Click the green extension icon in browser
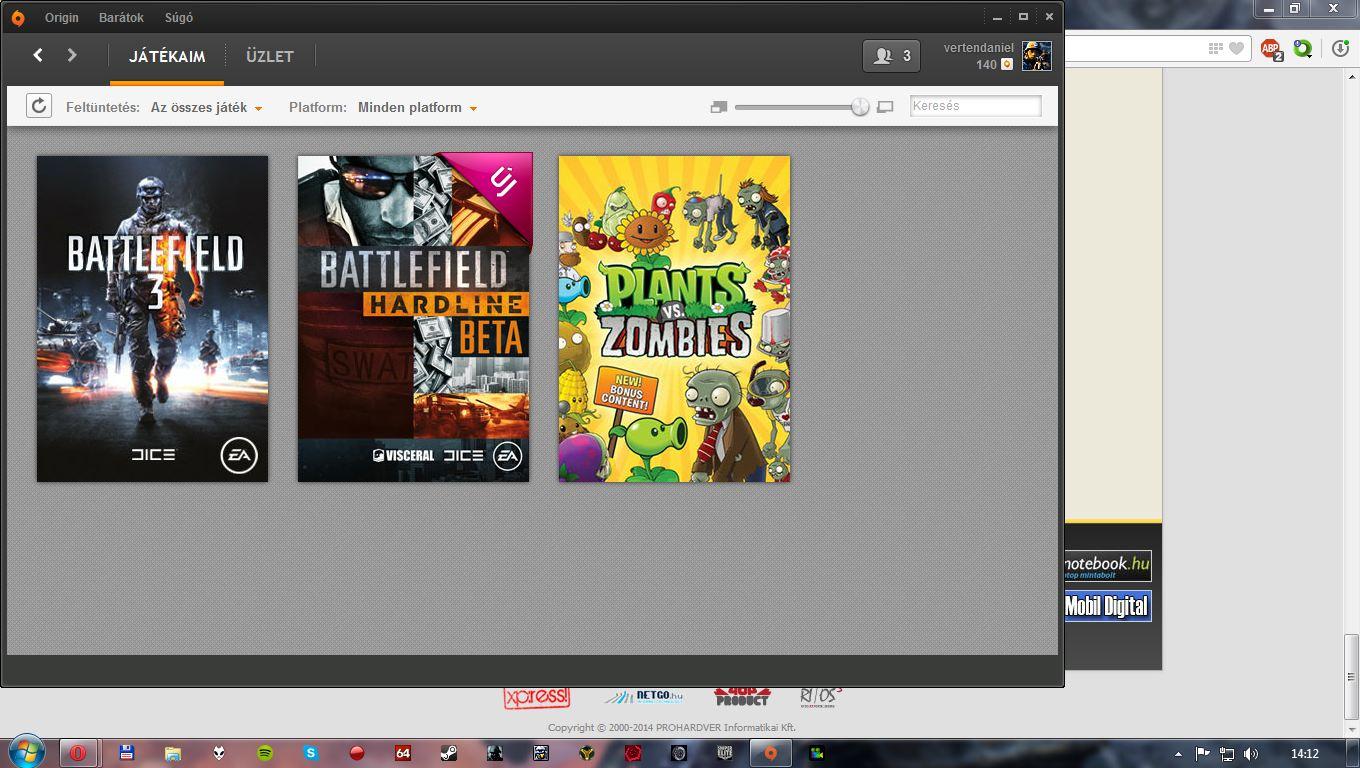Viewport: 1360px width, 768px height. click(x=1303, y=48)
